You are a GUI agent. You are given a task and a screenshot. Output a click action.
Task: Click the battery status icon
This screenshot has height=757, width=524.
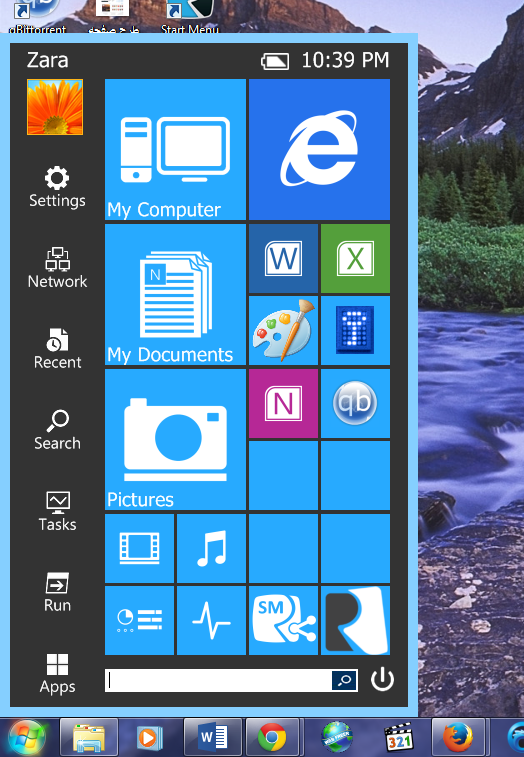[x=275, y=61]
